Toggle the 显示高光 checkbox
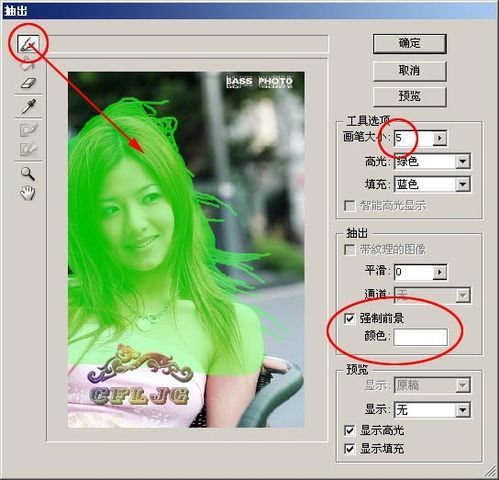499x480 pixels. point(349,430)
